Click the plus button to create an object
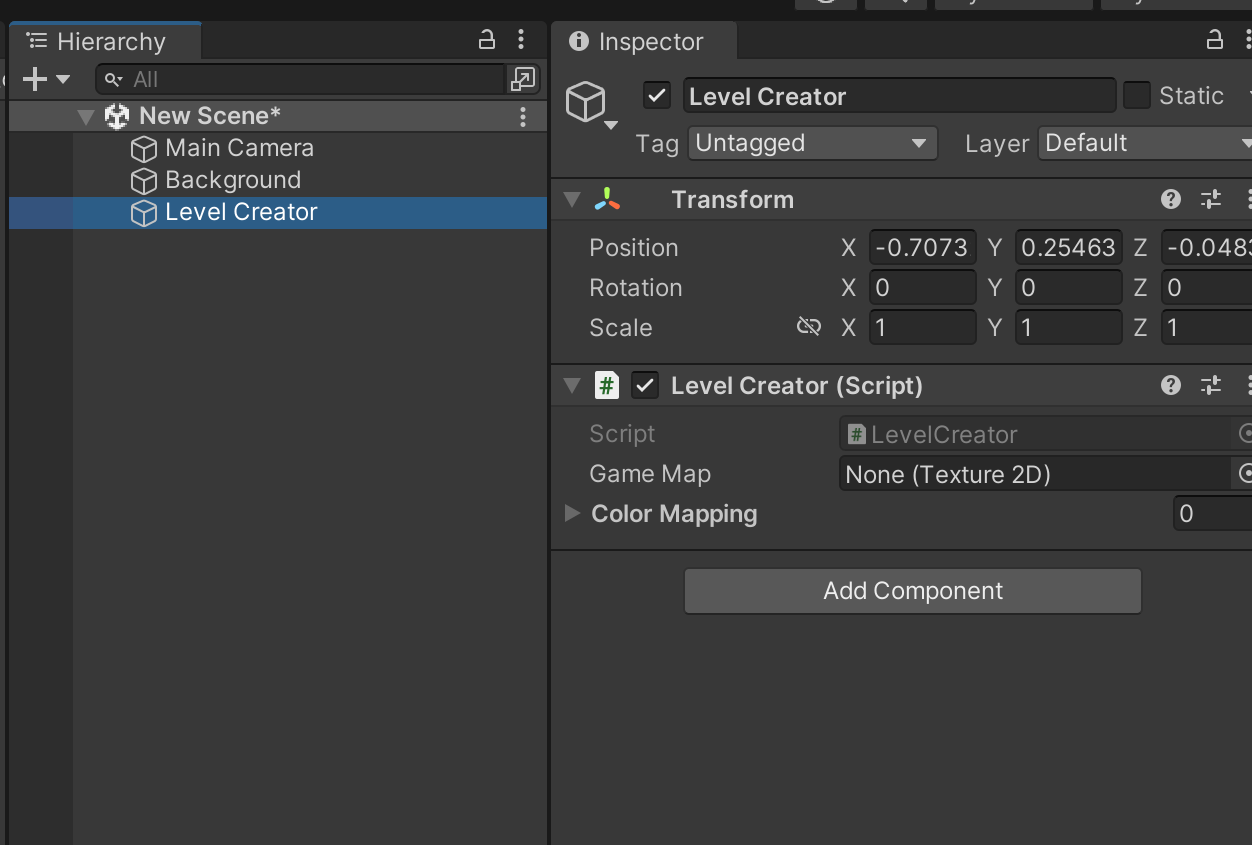Screen dimensions: 1252x845 [x=36, y=79]
